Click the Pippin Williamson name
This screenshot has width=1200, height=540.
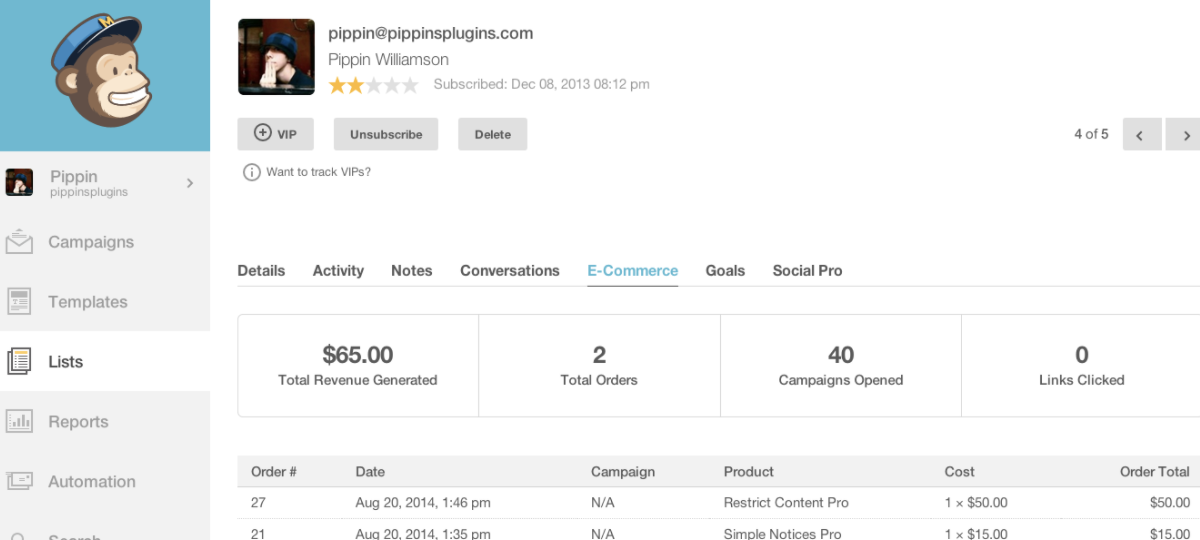point(388,59)
